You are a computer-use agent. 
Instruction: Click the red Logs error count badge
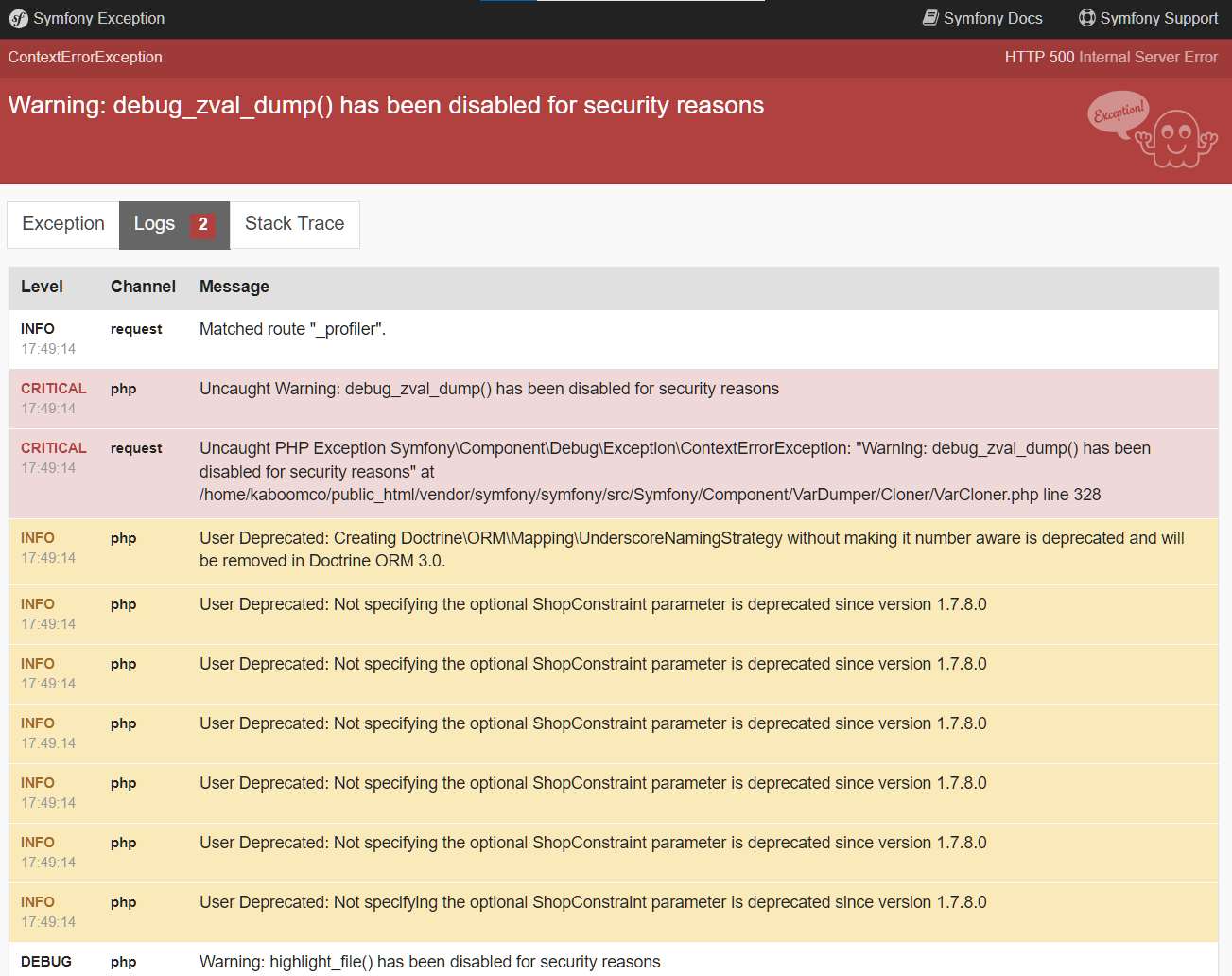[x=202, y=225]
